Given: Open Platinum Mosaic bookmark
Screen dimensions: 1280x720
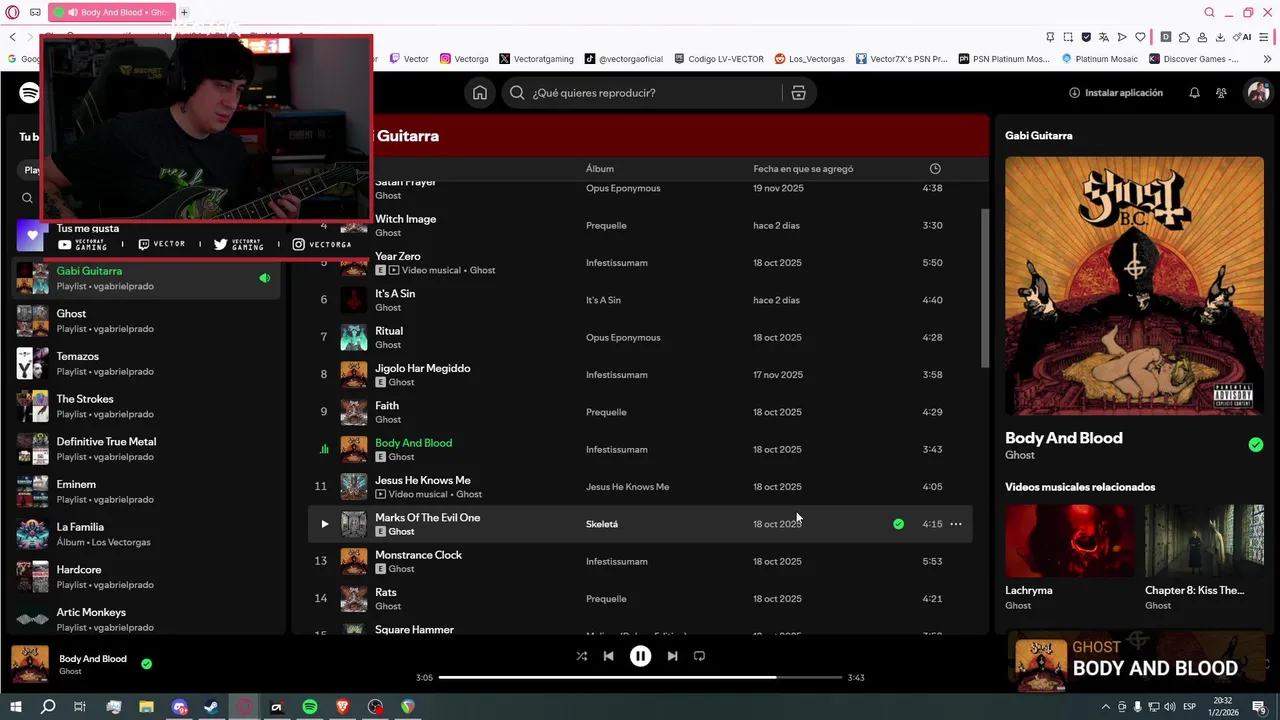Looking at the screenshot, I should point(1099,59).
